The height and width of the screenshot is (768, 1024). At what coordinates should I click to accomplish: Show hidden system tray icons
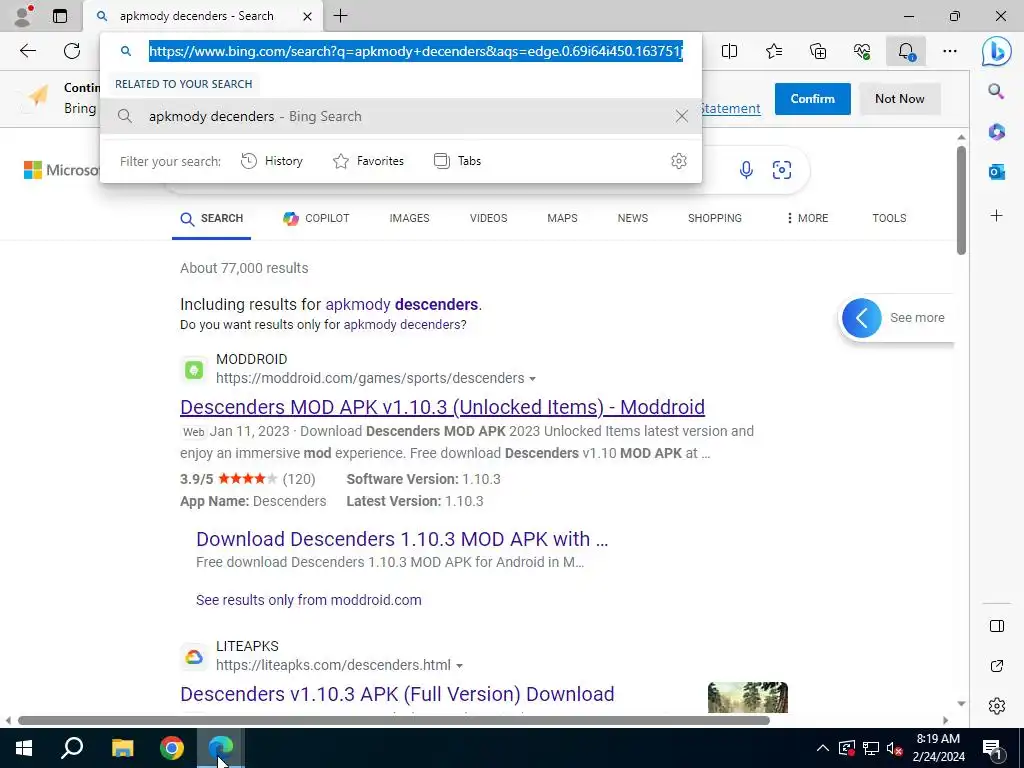pos(823,748)
